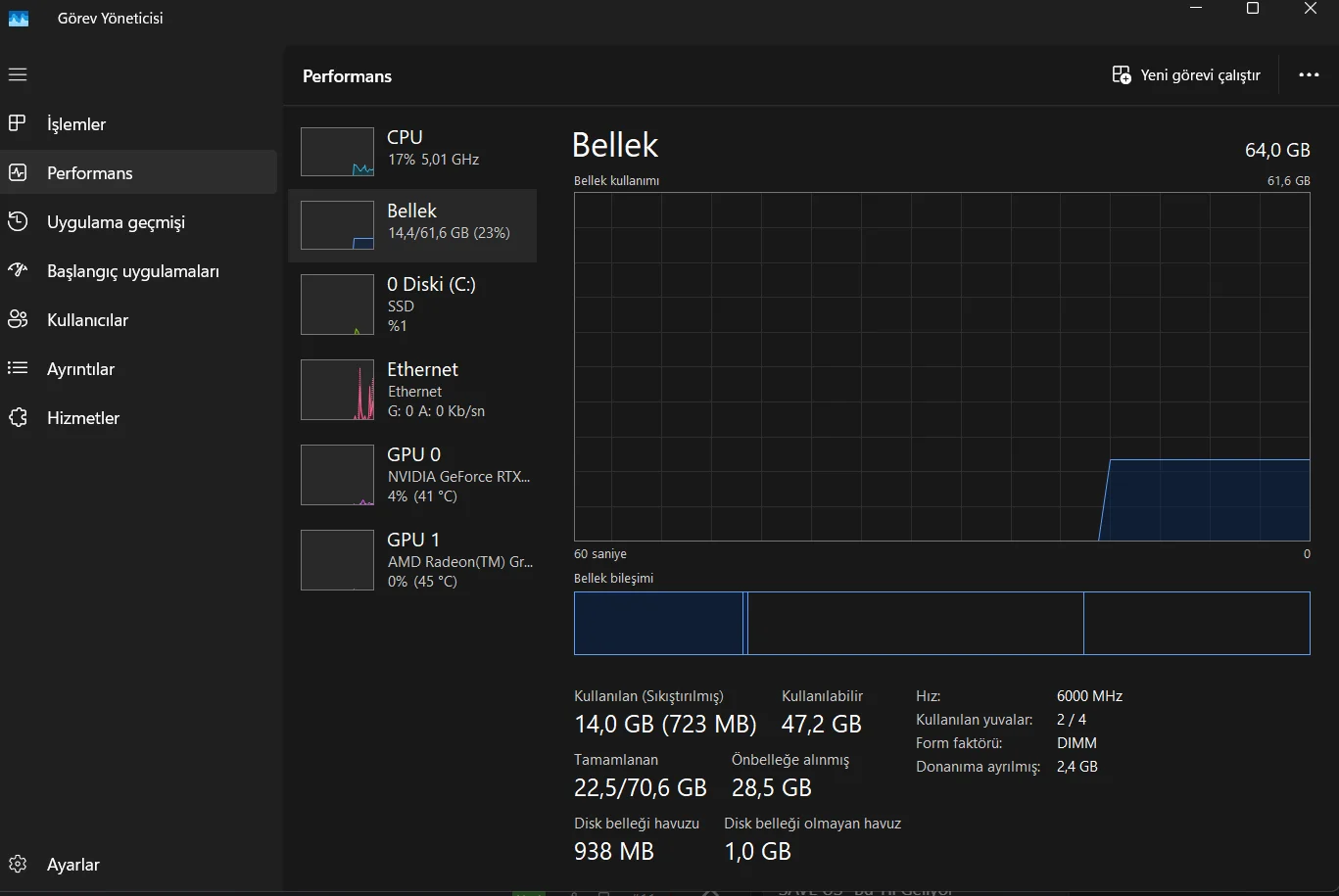The image size is (1339, 896).
Task: Click the İşlemler sidebar icon
Action: pos(18,123)
